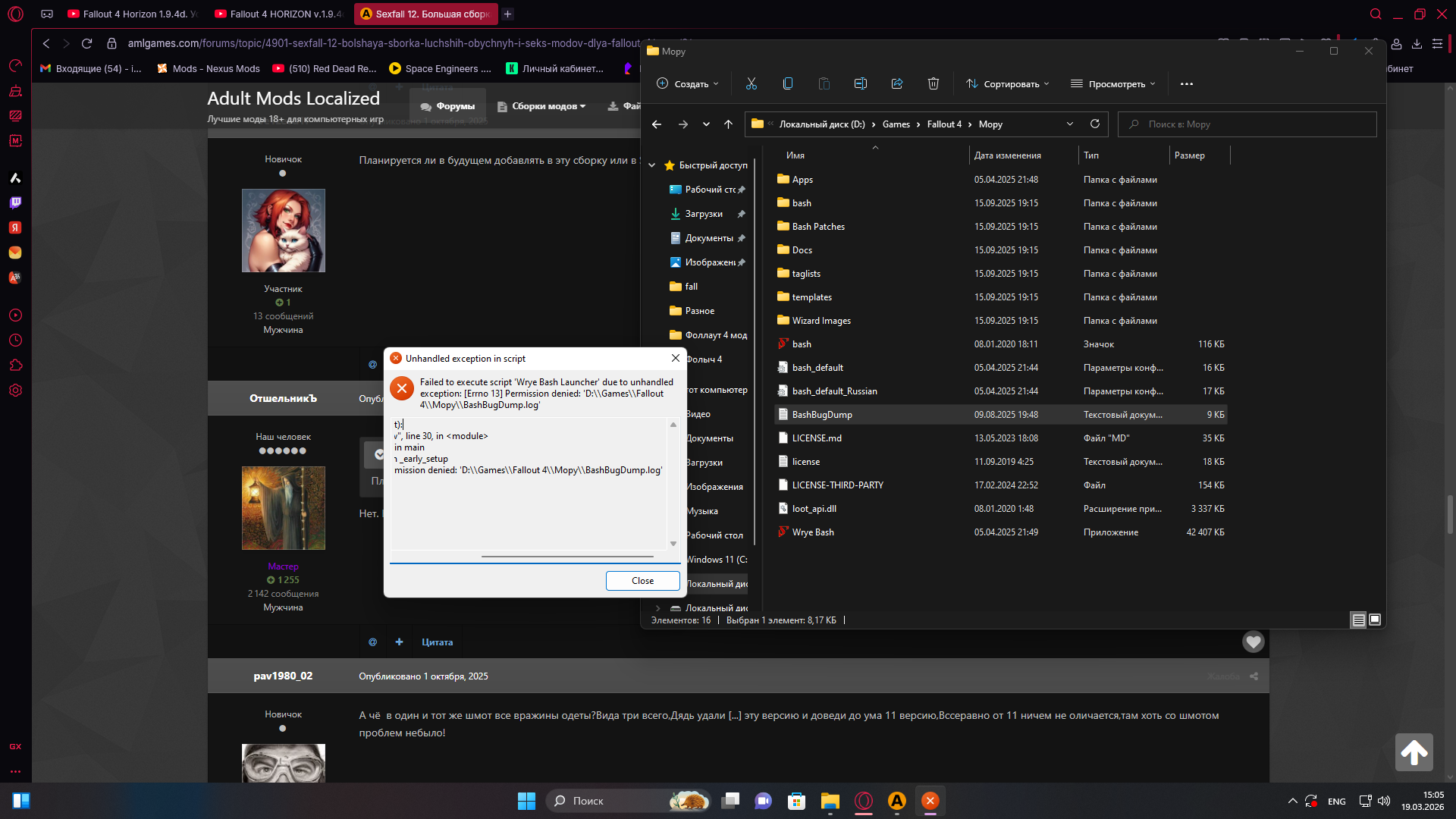Open the Создать dropdown menu
Screen dimensions: 1456x819
[687, 83]
